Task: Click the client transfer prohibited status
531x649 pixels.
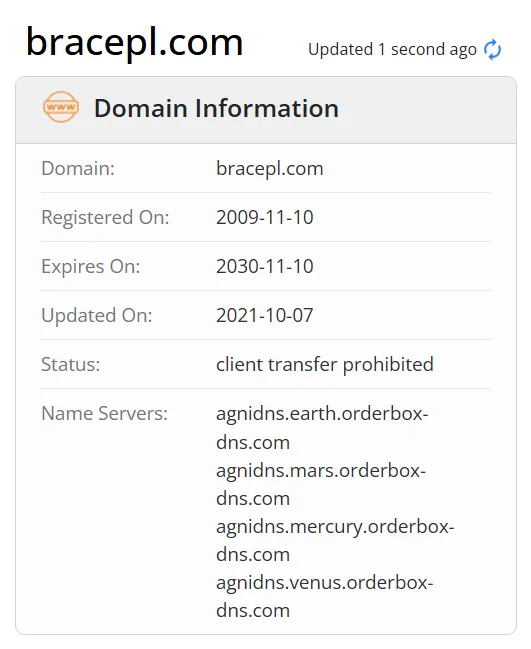Action: tap(325, 365)
